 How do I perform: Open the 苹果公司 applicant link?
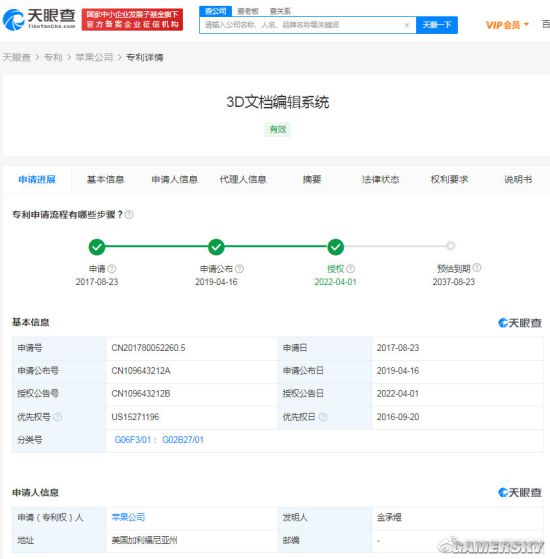click(x=128, y=517)
